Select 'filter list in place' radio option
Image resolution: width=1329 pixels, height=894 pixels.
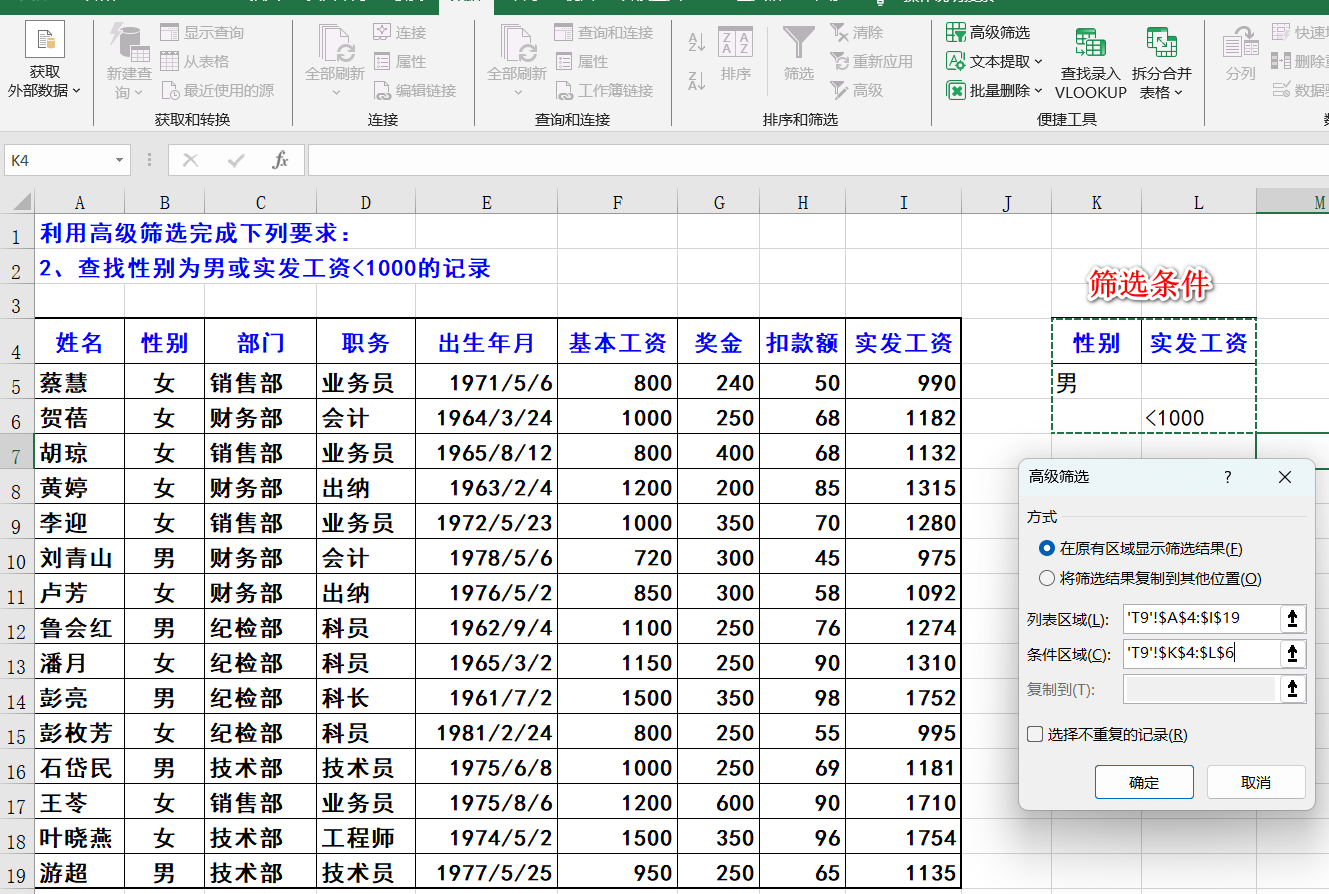point(1047,548)
